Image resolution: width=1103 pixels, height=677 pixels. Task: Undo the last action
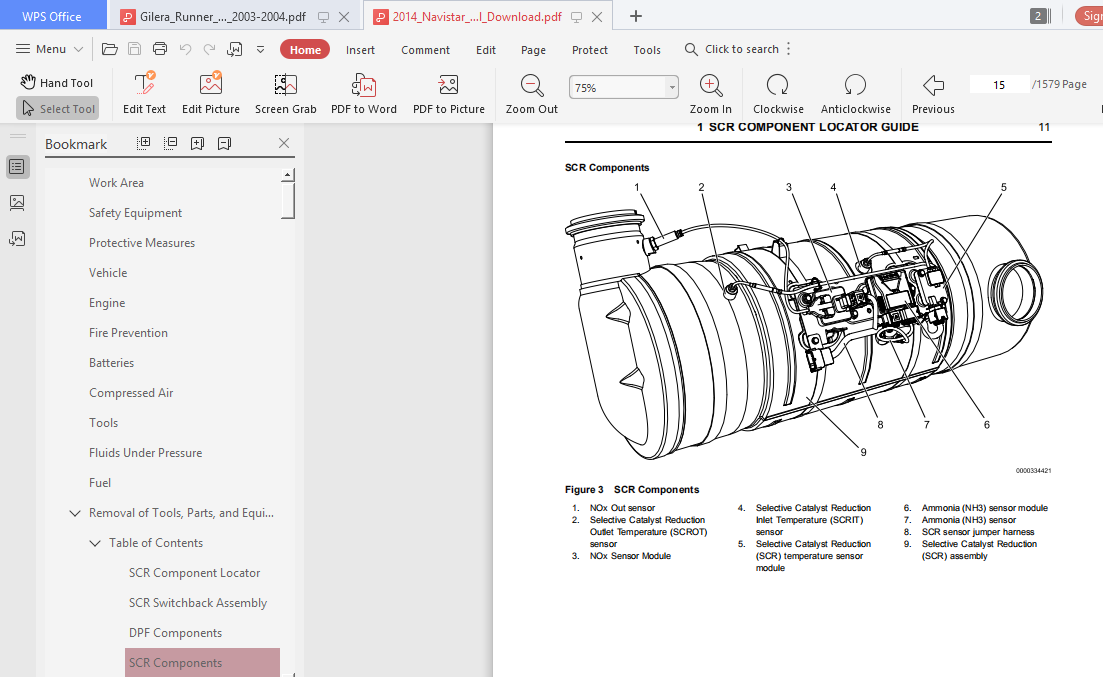185,49
